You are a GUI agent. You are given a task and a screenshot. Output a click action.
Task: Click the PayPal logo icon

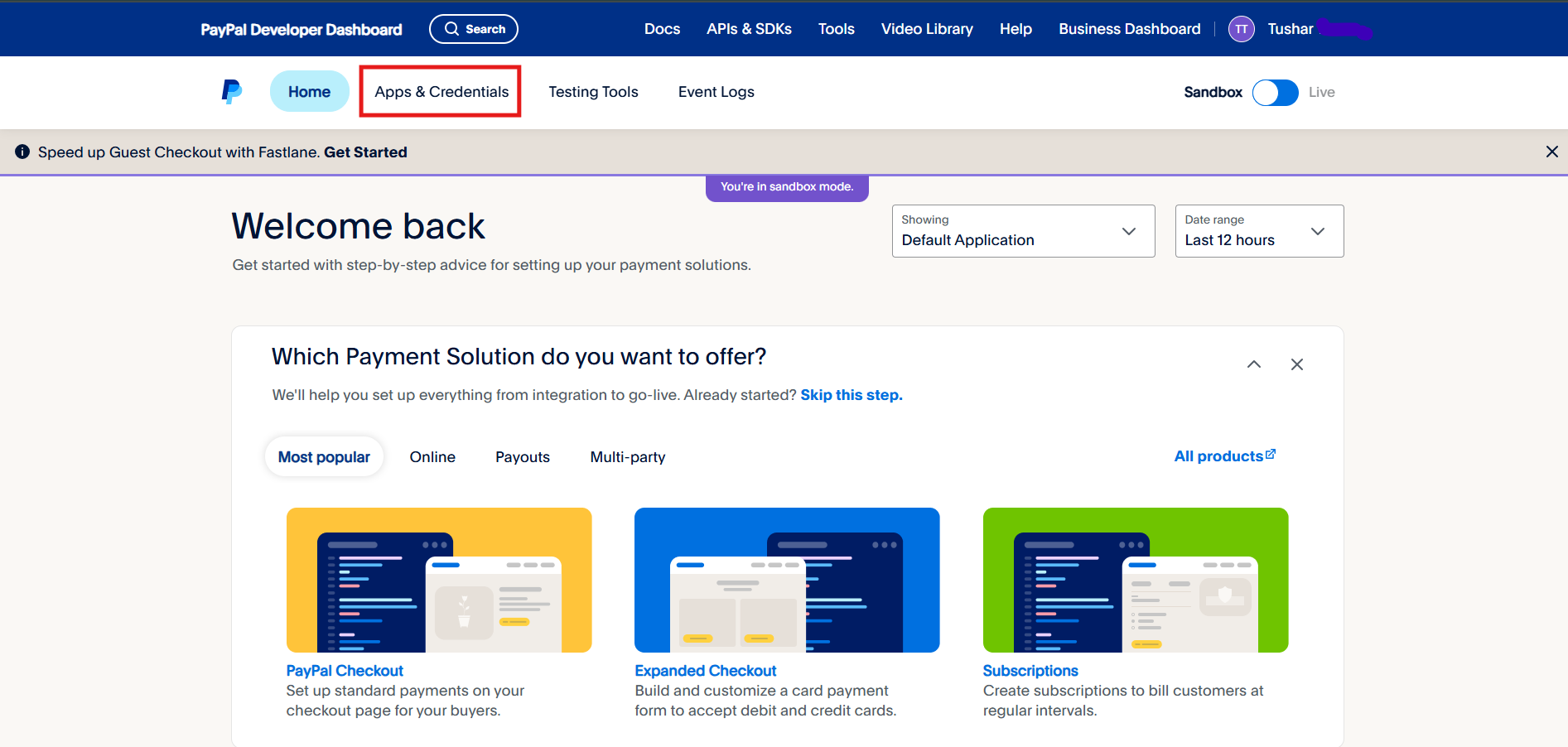click(232, 91)
